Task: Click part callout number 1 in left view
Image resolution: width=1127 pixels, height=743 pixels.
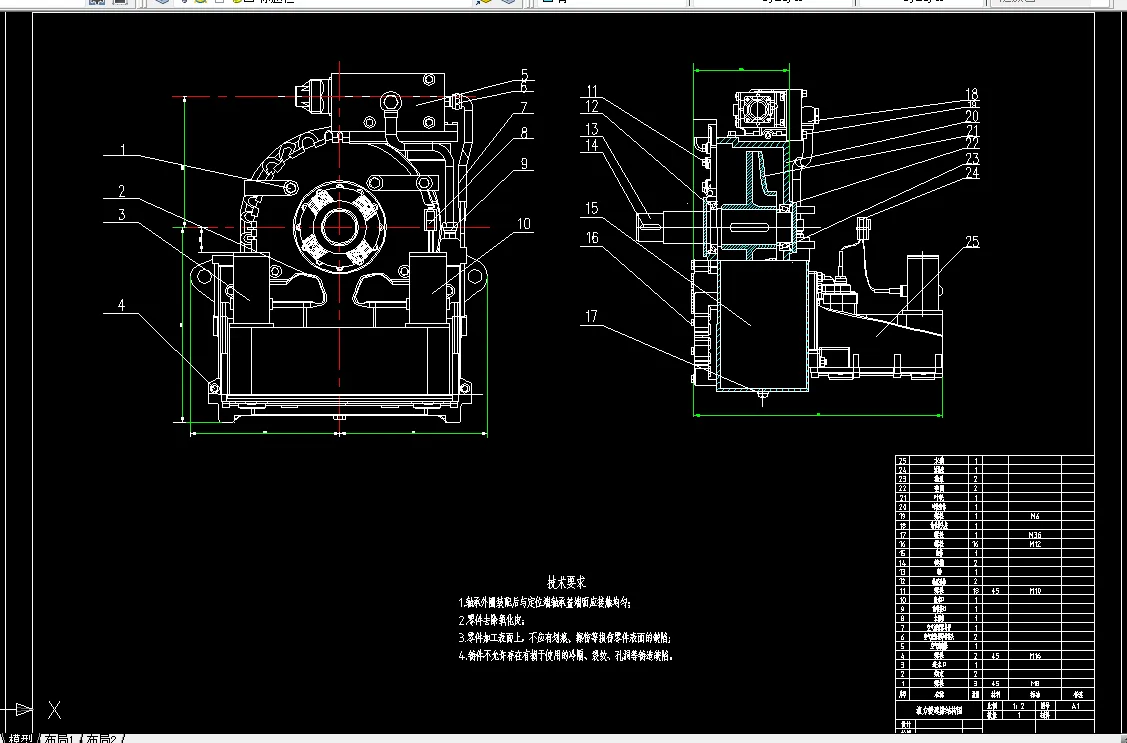Action: click(x=123, y=149)
